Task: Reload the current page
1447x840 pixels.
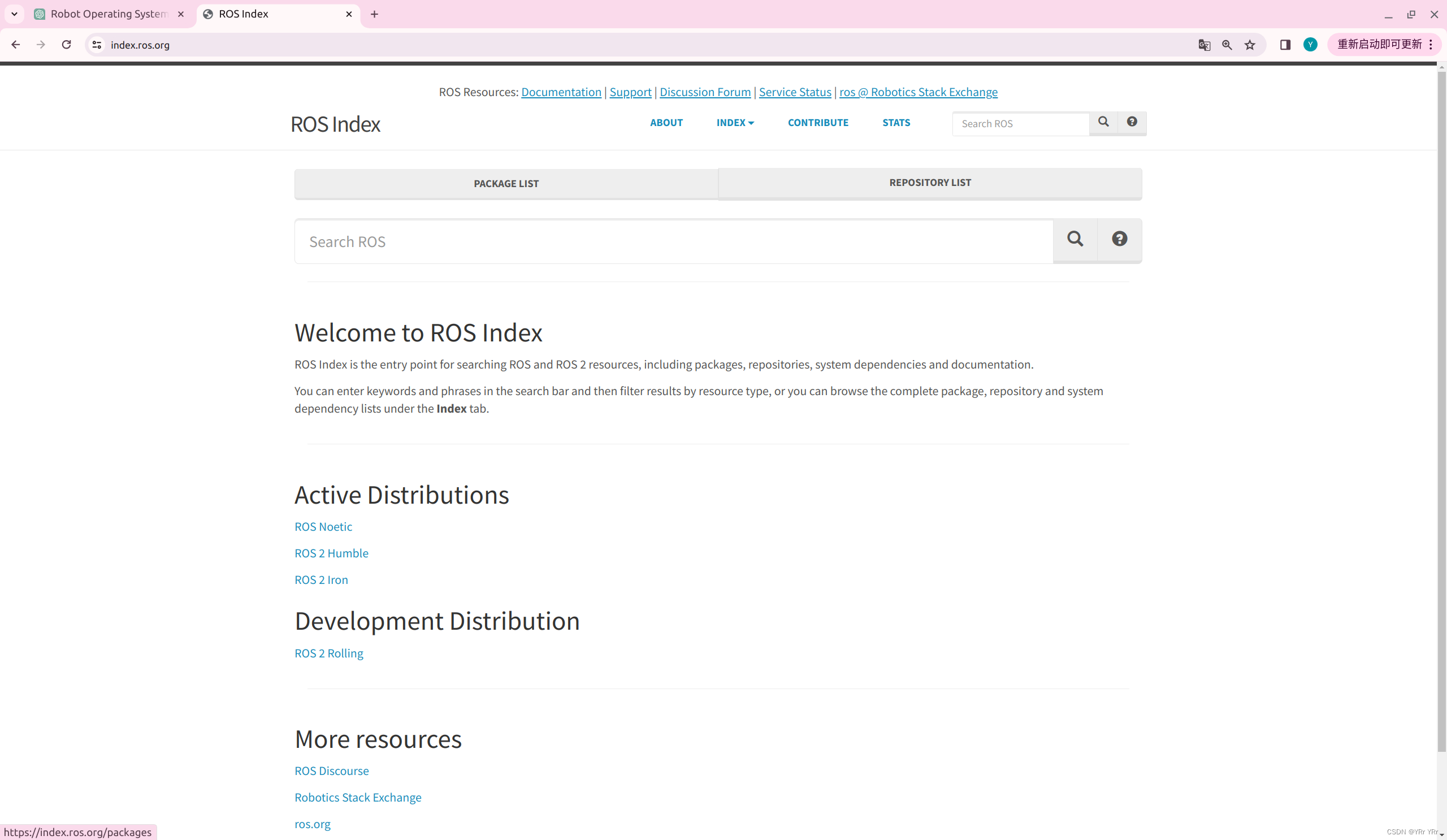Action: (x=67, y=45)
